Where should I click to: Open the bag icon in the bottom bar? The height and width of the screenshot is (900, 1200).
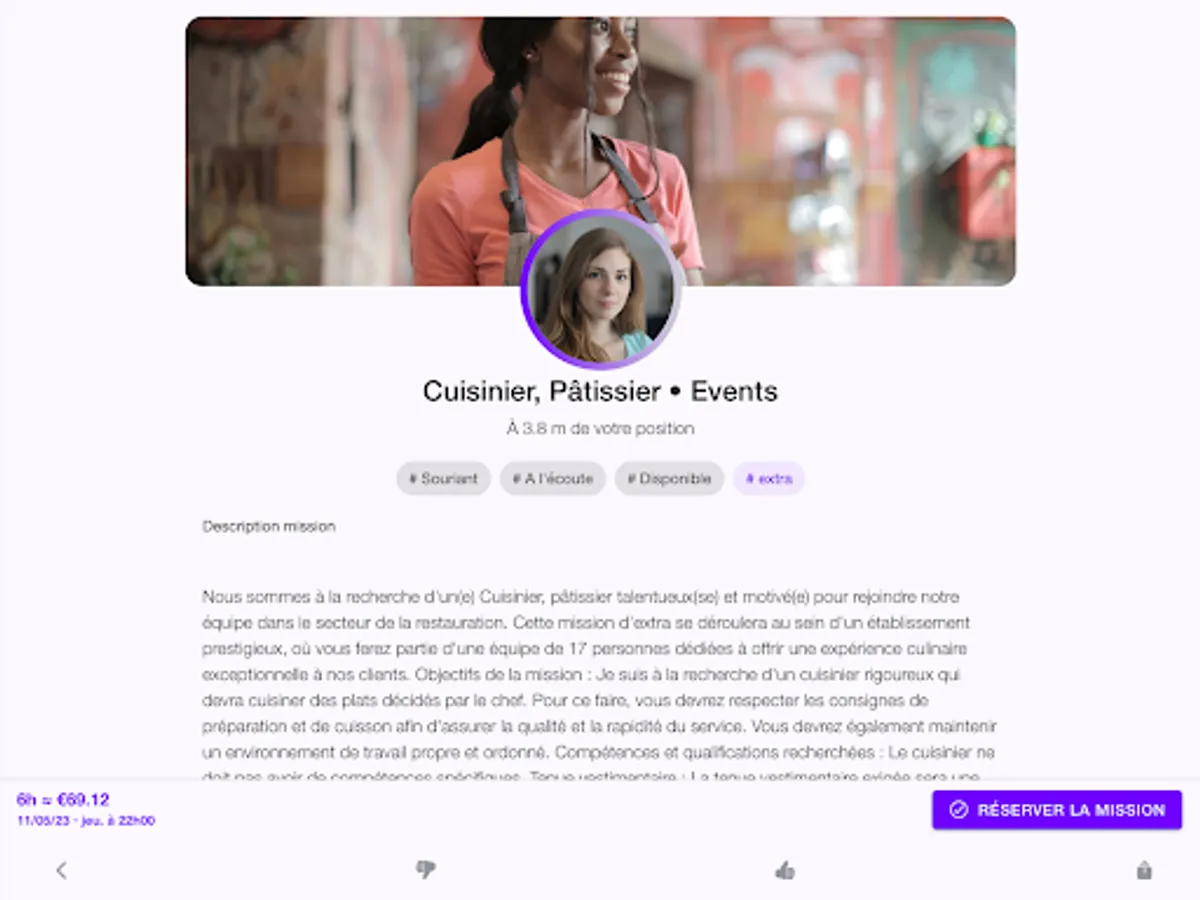(1144, 870)
